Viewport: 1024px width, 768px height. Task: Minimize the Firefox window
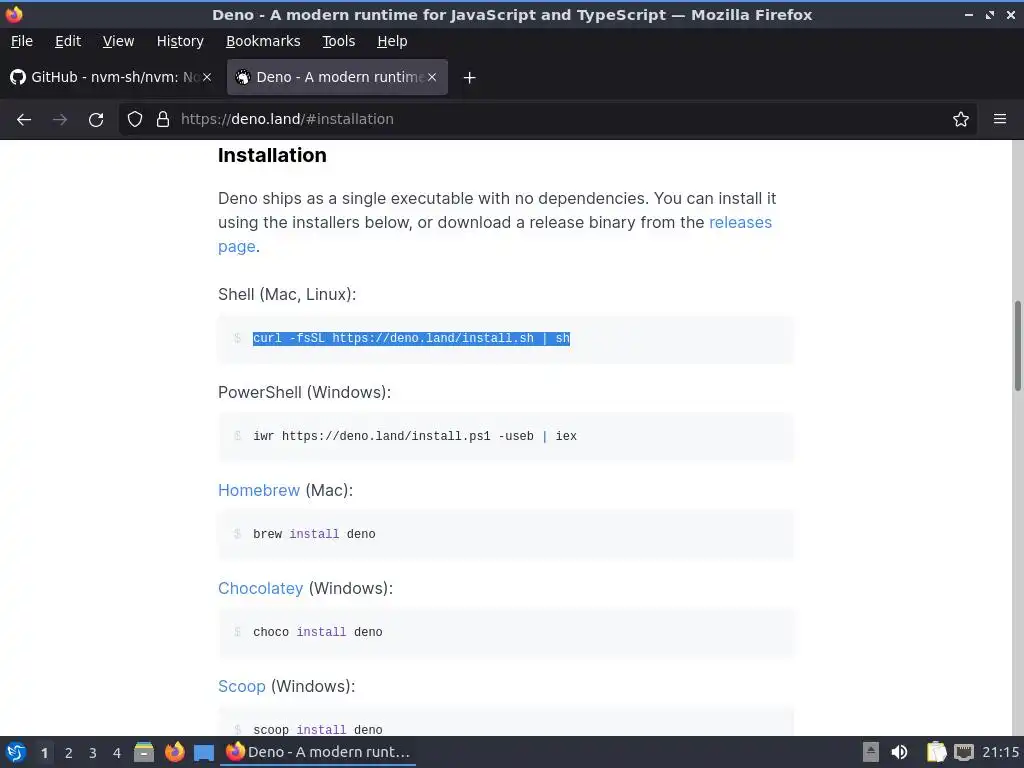[969, 14]
